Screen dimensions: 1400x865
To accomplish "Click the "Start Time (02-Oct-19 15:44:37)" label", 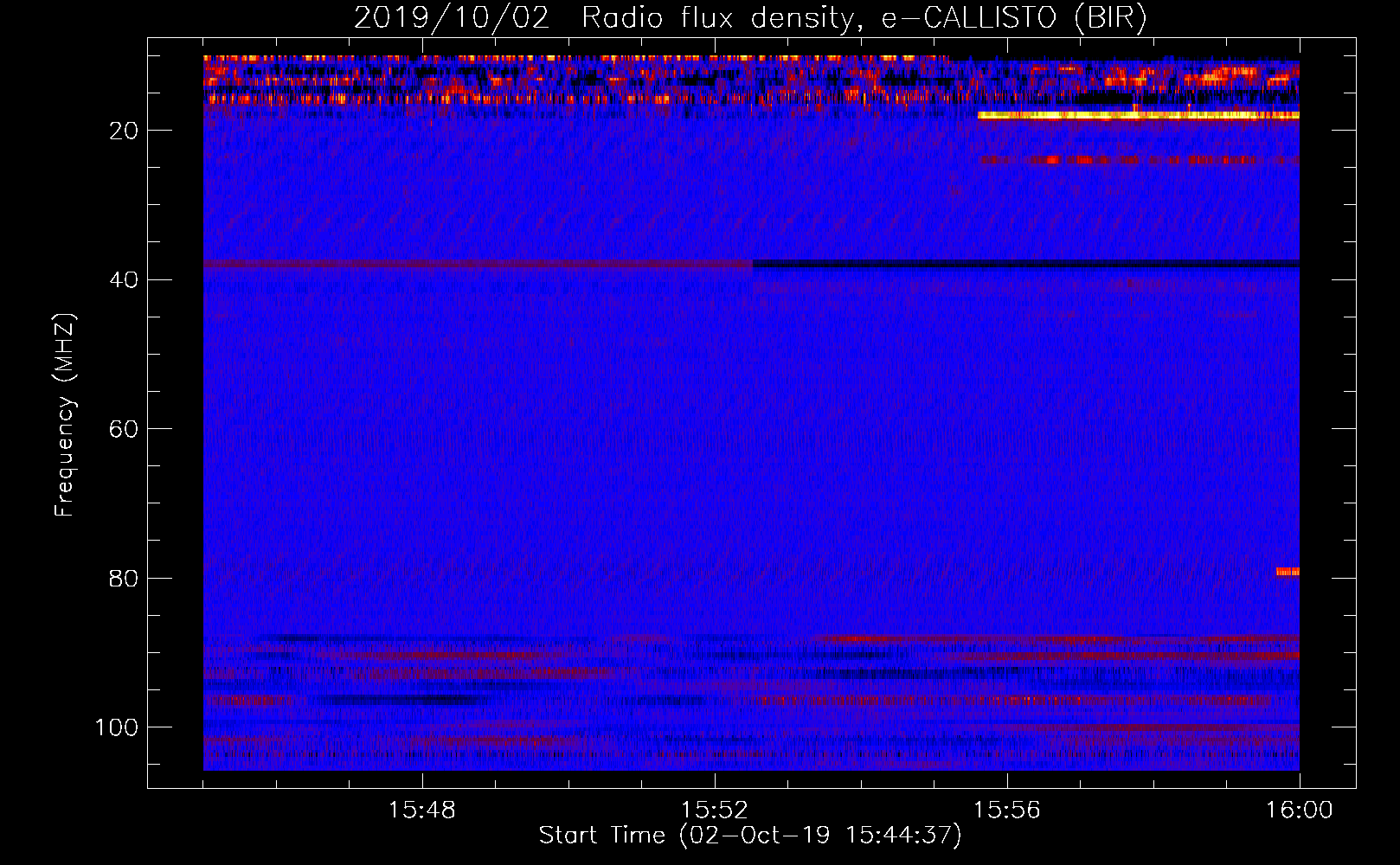I will 750,835.
